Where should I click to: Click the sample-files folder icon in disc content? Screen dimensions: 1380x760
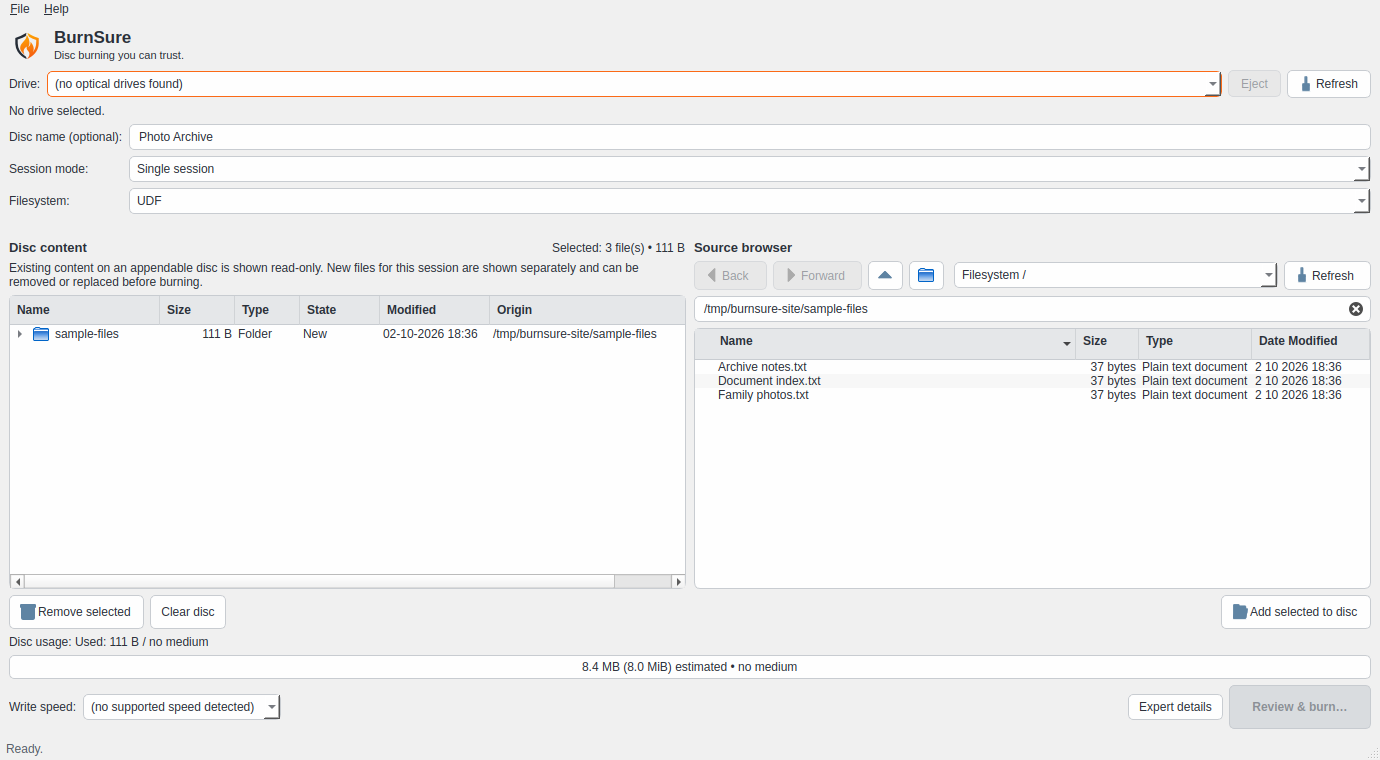41,334
